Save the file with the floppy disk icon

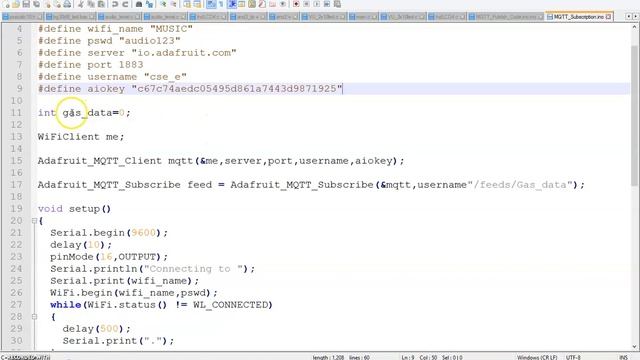click(x=26, y=4)
